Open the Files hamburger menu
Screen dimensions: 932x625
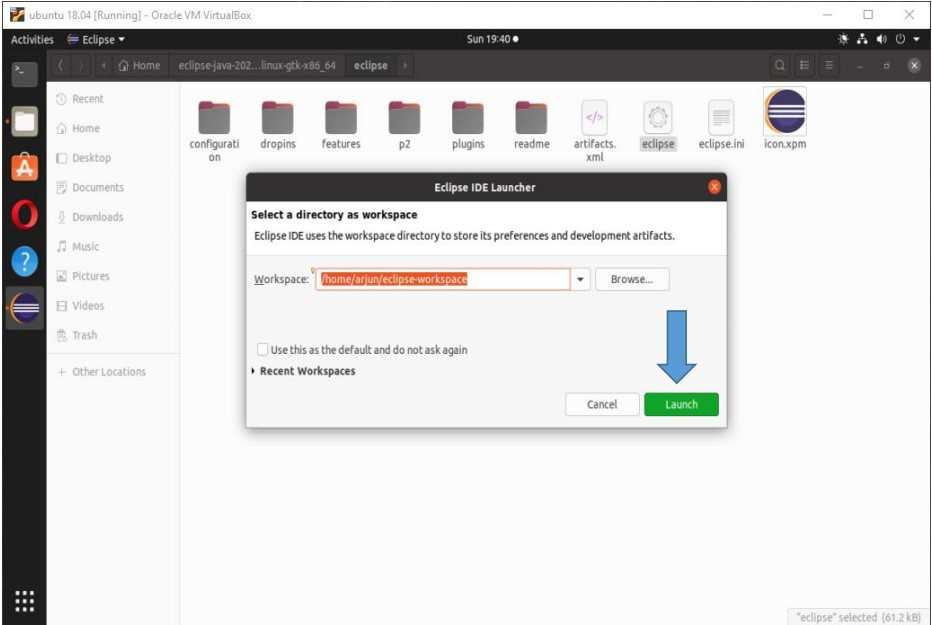click(x=829, y=65)
